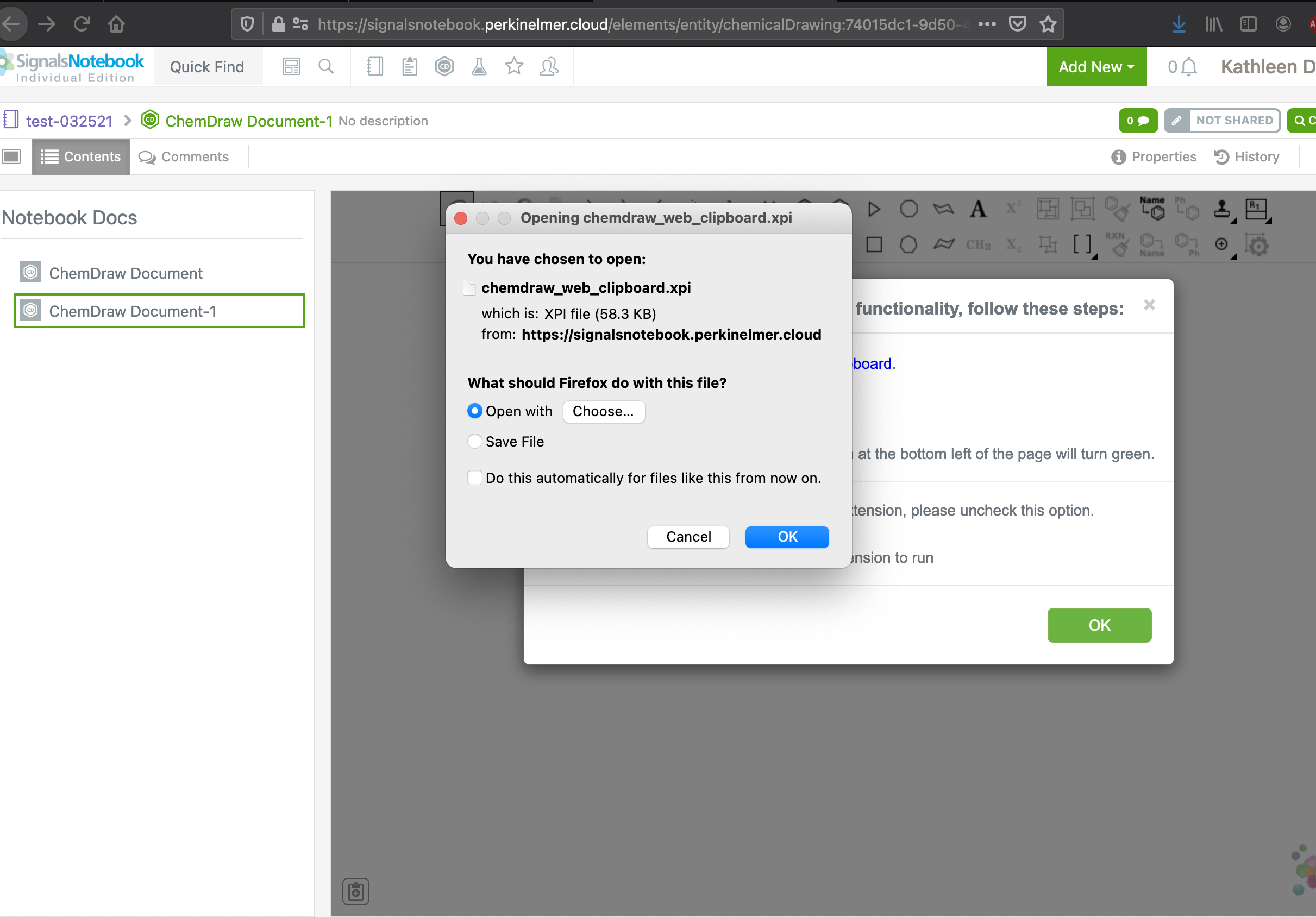Open the favorites star icon in navigation
1316x917 pixels.
pos(514,66)
